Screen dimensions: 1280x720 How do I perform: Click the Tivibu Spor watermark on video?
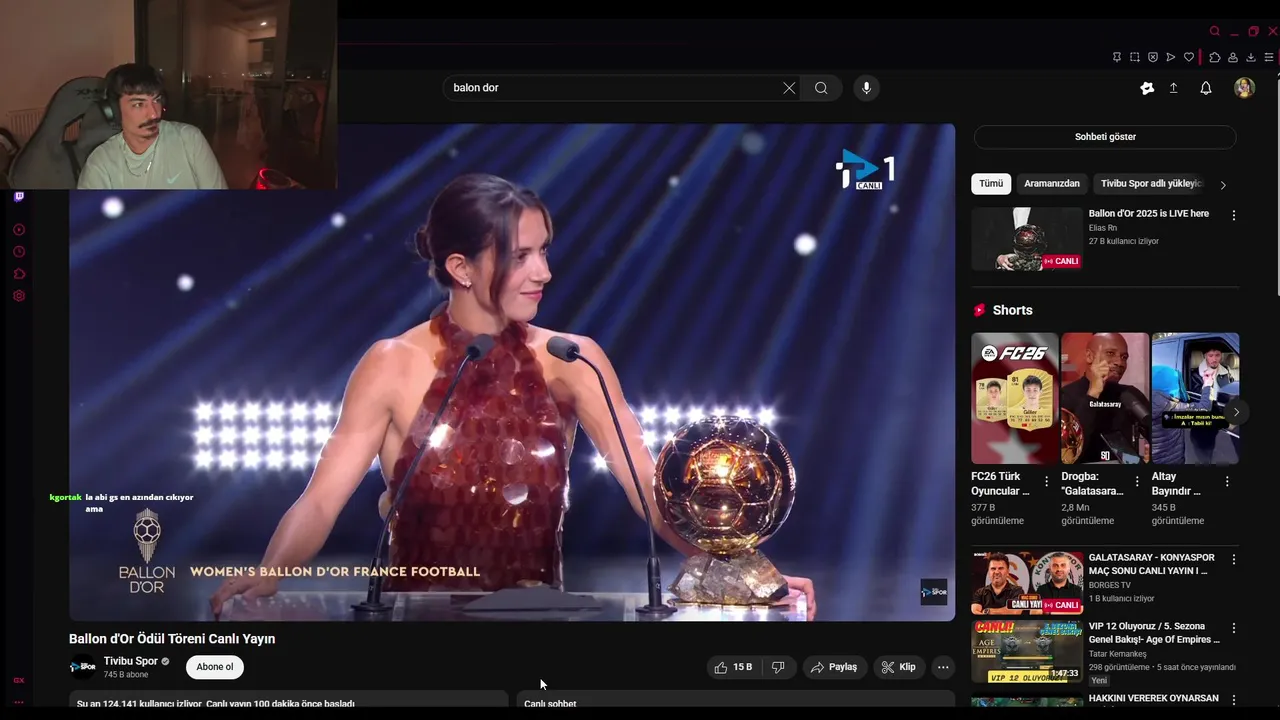coord(933,592)
